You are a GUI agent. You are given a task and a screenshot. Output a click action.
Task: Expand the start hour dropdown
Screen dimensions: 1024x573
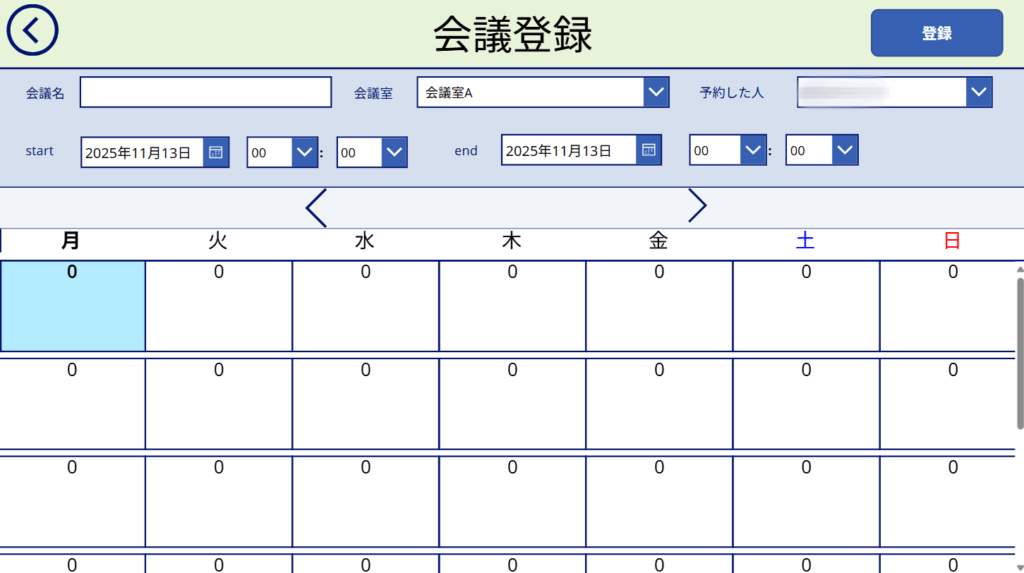(x=304, y=152)
